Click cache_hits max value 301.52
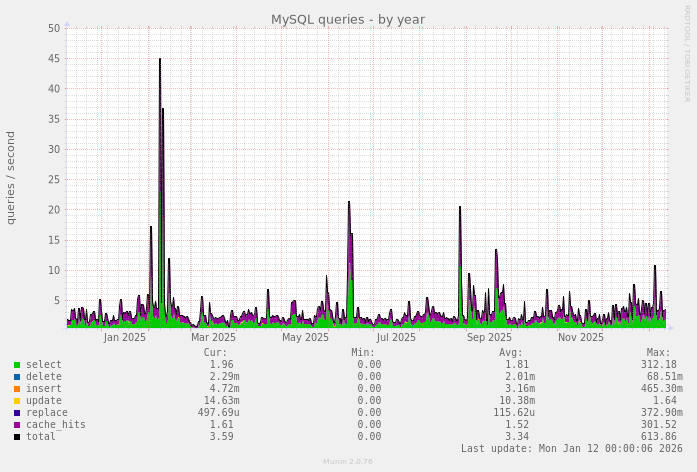This screenshot has height=472, width=697. point(659,424)
